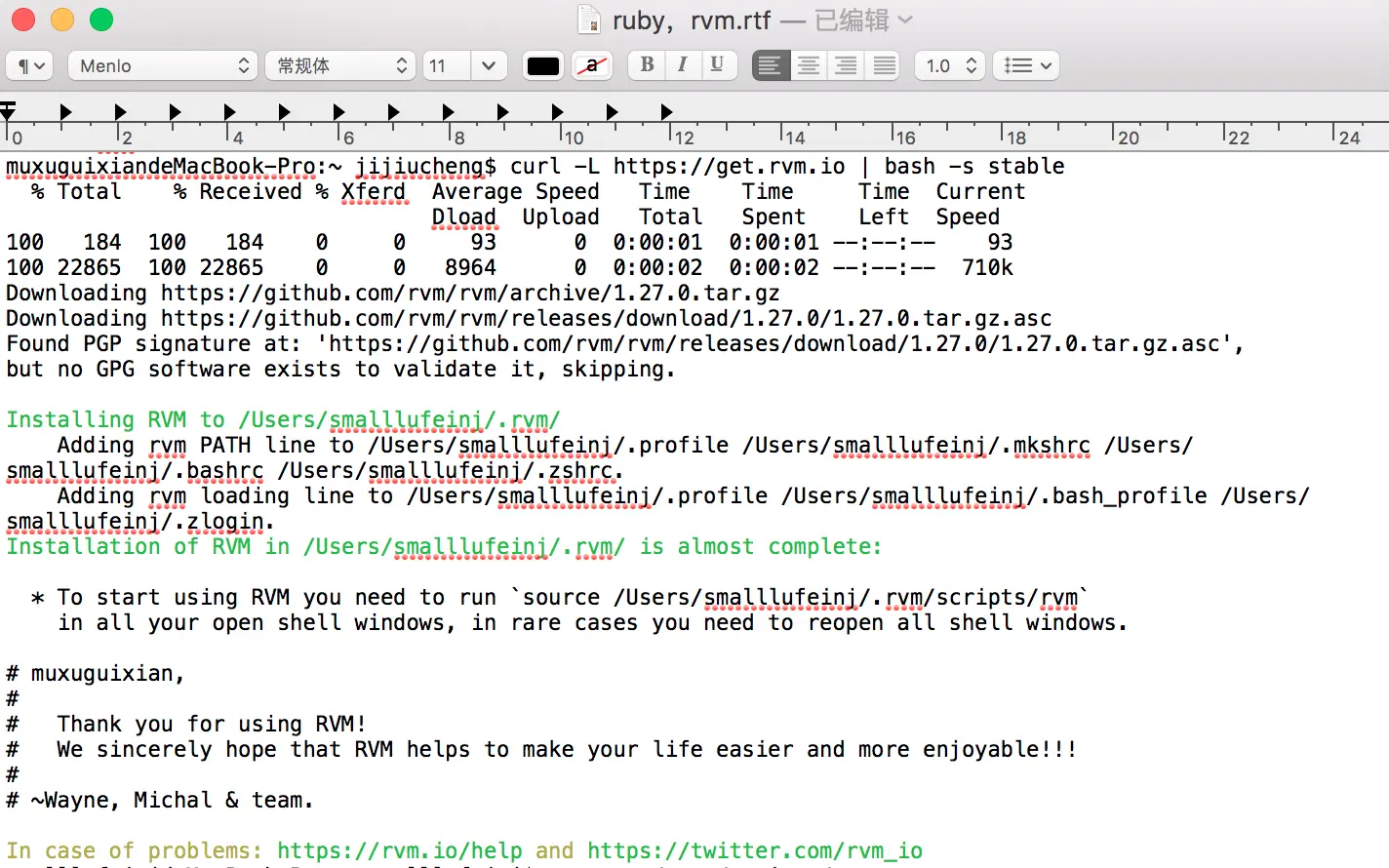Toggle bold formatting
1389x868 pixels.
tap(647, 64)
